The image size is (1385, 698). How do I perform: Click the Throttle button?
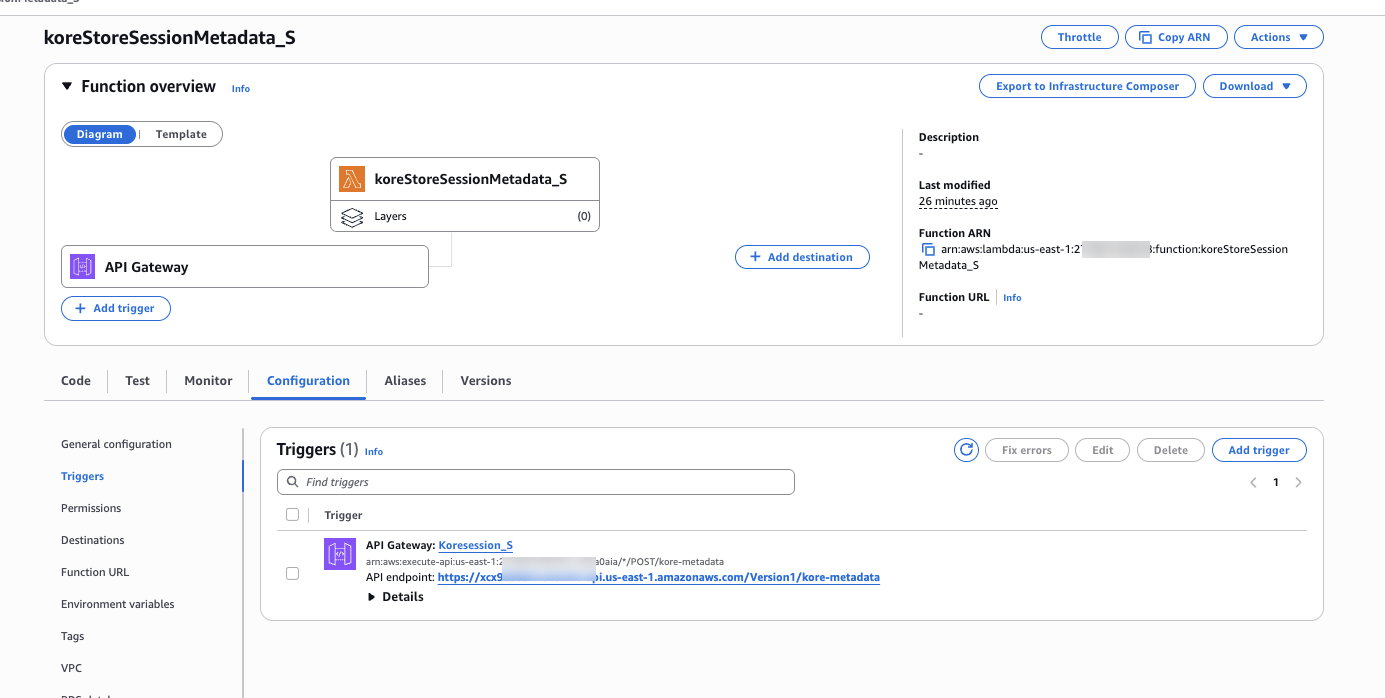(1079, 37)
